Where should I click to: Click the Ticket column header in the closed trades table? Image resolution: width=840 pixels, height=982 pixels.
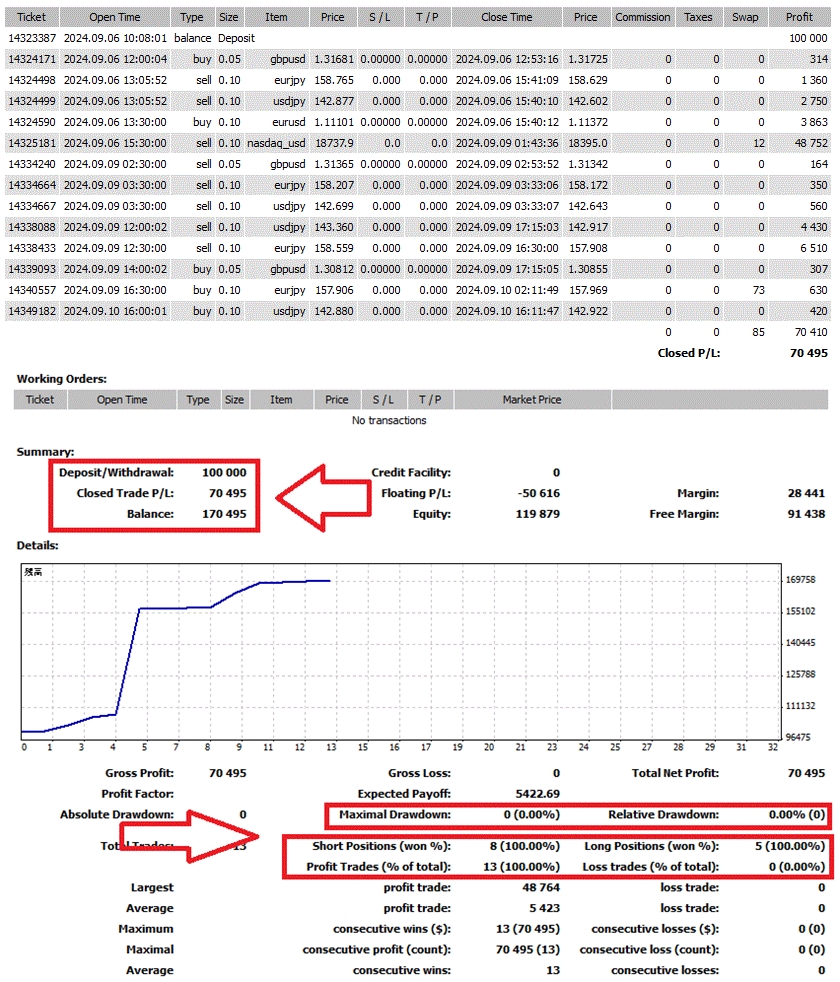click(31, 17)
